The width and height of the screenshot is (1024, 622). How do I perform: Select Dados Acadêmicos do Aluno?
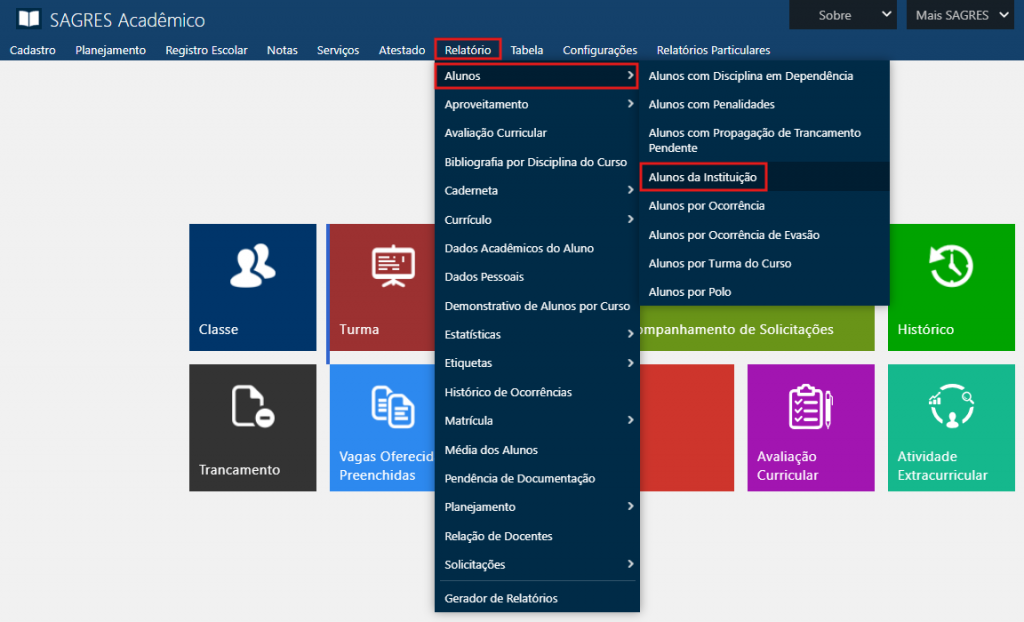(518, 248)
